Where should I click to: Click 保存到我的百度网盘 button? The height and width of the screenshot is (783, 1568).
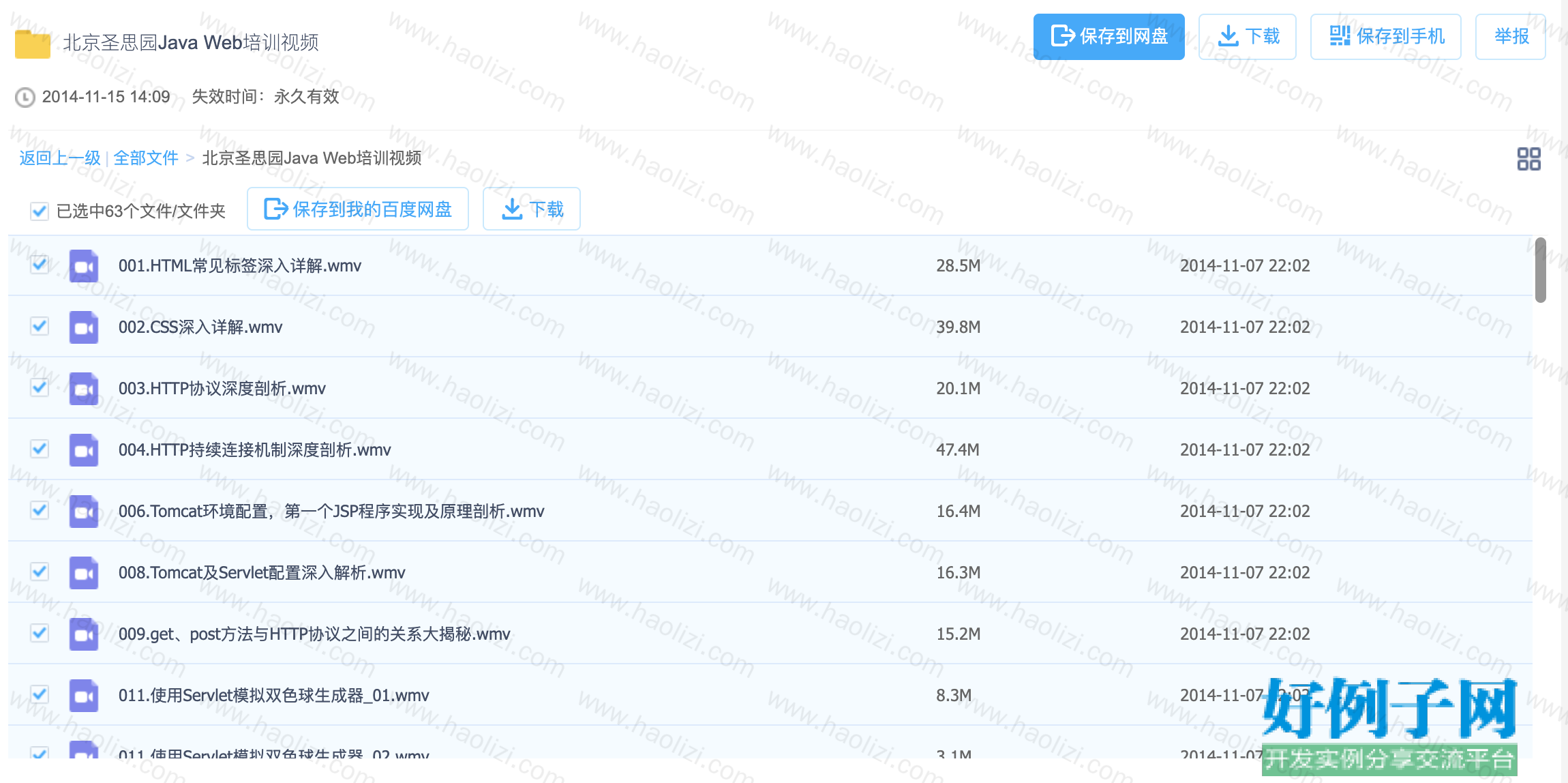pyautogui.click(x=357, y=209)
